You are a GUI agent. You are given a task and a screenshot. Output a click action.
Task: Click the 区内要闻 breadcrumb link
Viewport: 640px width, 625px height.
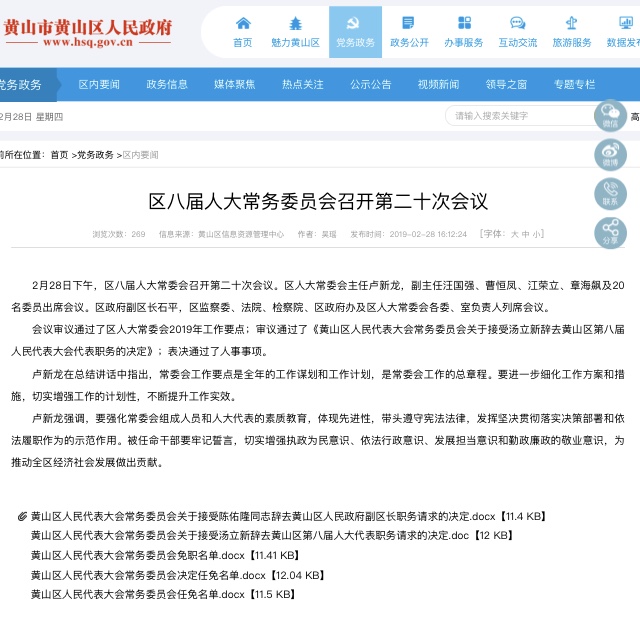(140, 155)
